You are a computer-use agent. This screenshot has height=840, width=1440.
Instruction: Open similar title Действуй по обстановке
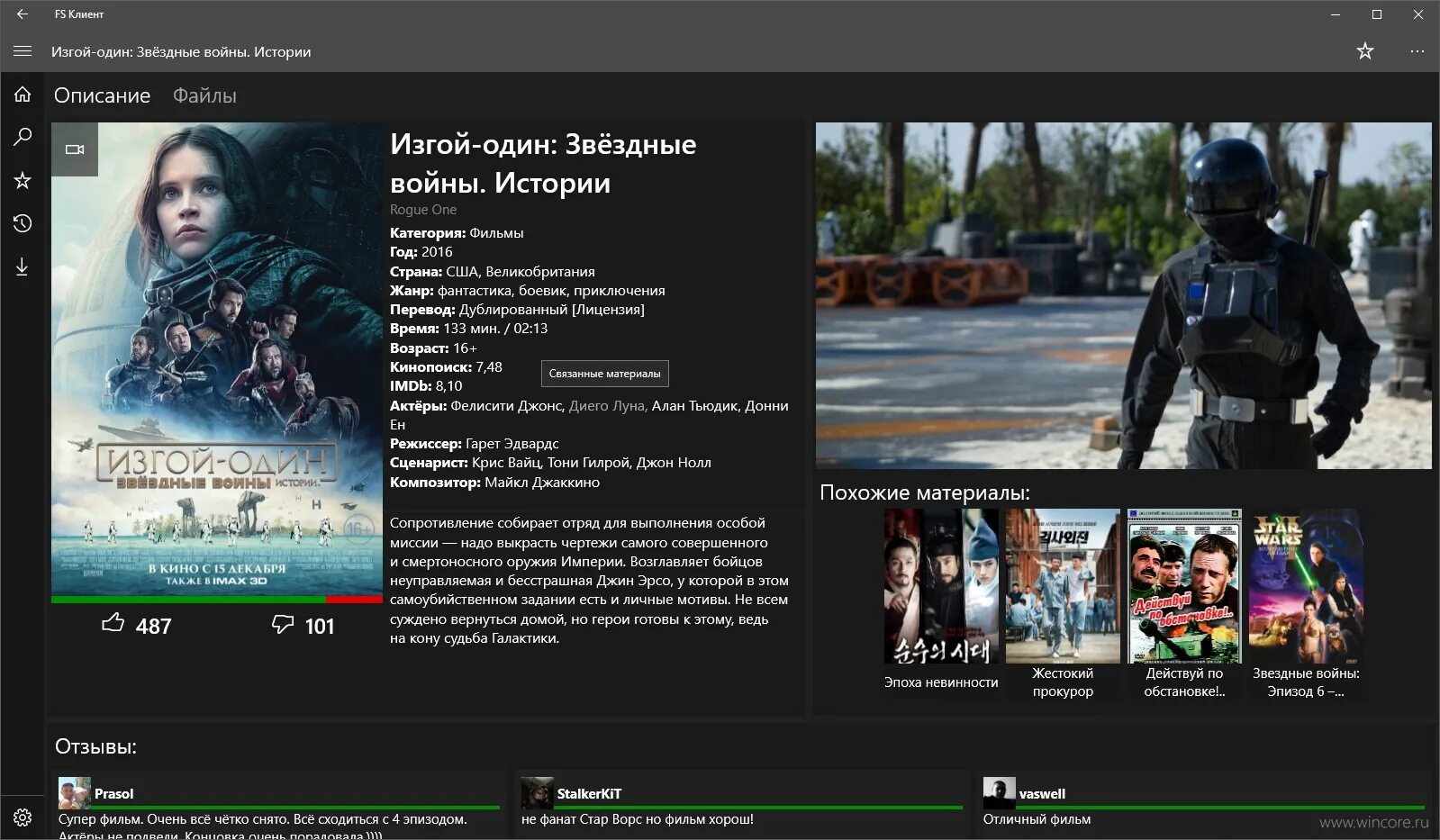[x=1184, y=604]
